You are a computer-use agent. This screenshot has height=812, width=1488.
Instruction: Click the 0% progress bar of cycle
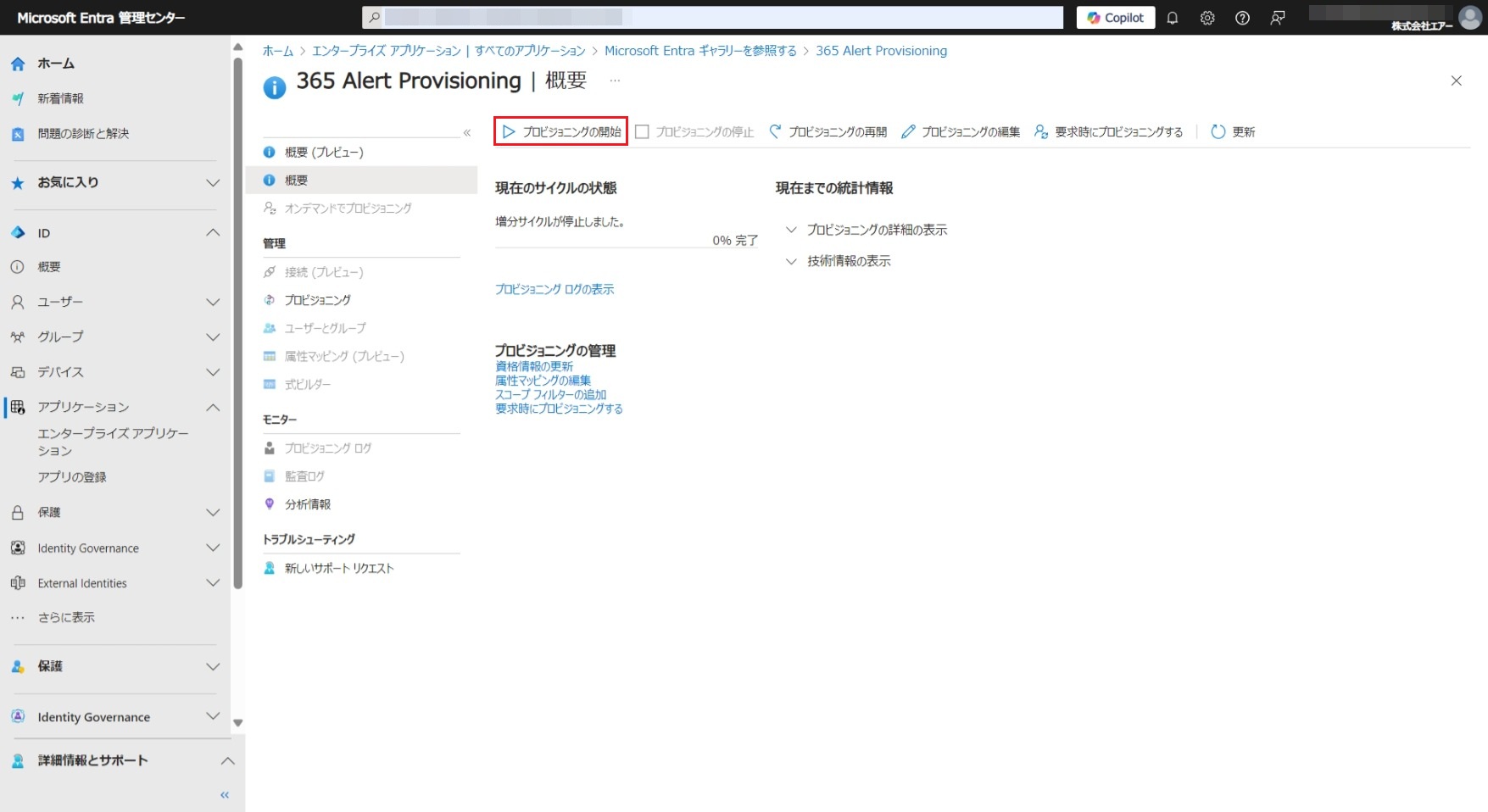pyautogui.click(x=626, y=247)
